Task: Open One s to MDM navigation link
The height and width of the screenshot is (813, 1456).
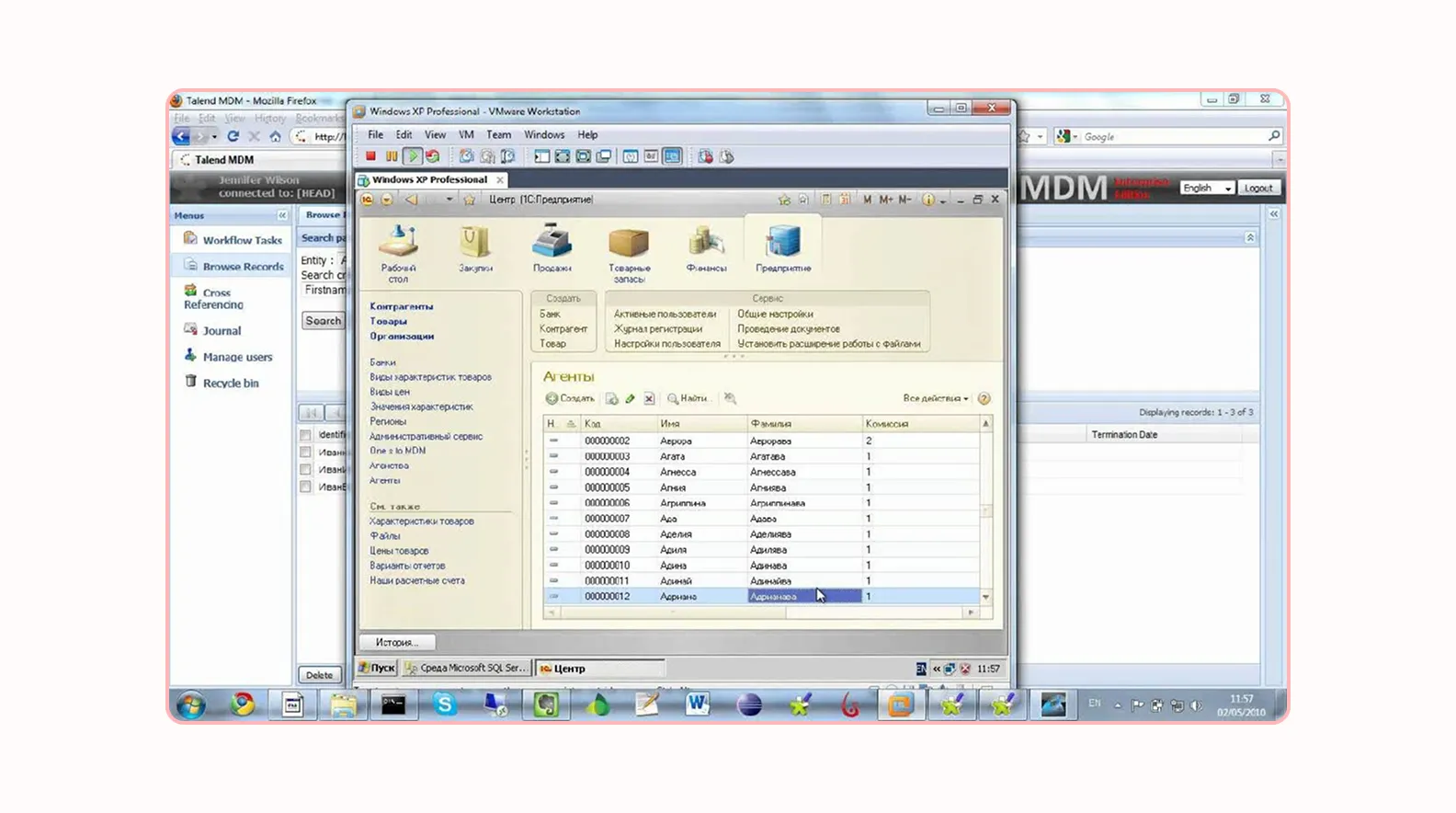Action: coord(397,451)
